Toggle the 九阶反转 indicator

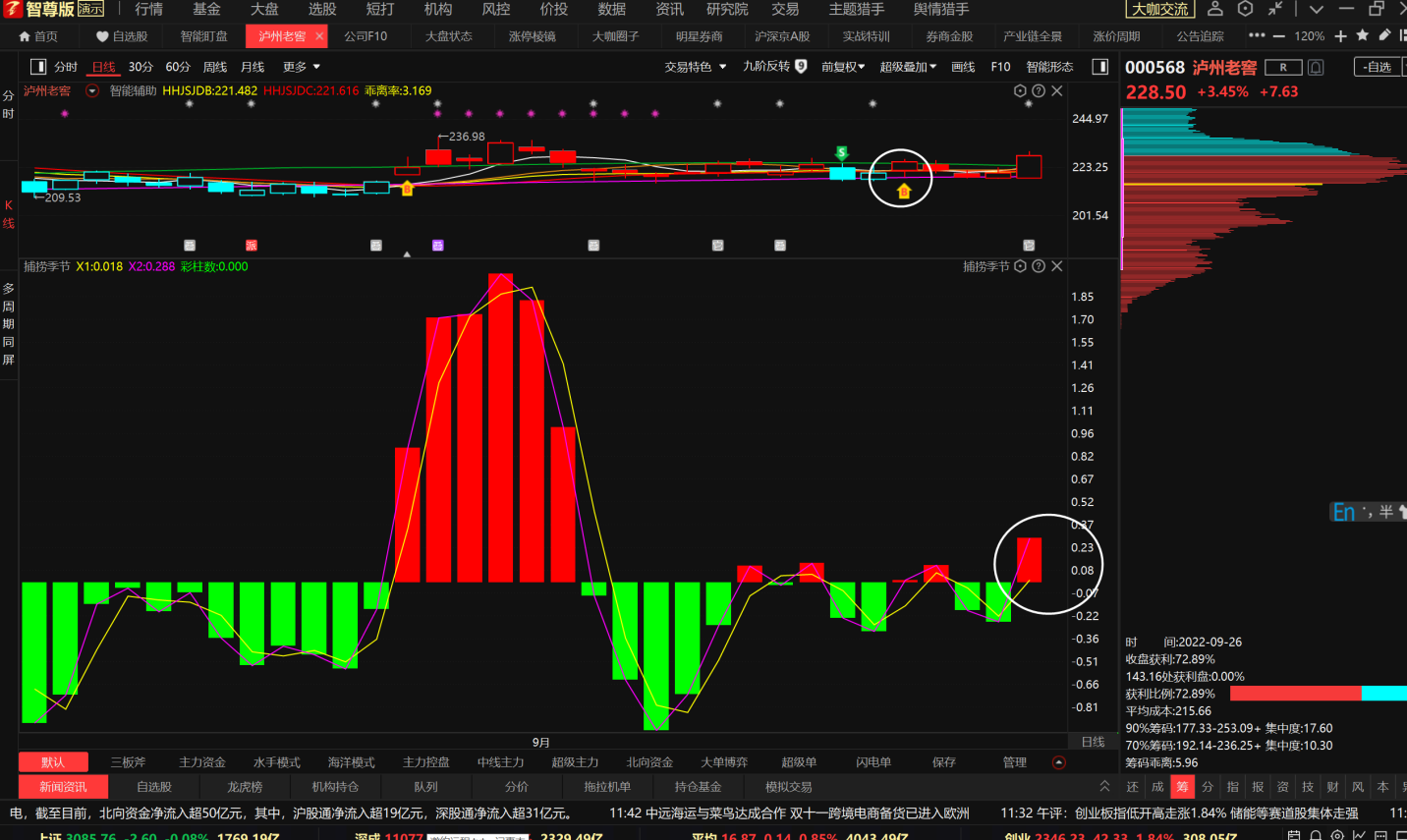point(774,67)
